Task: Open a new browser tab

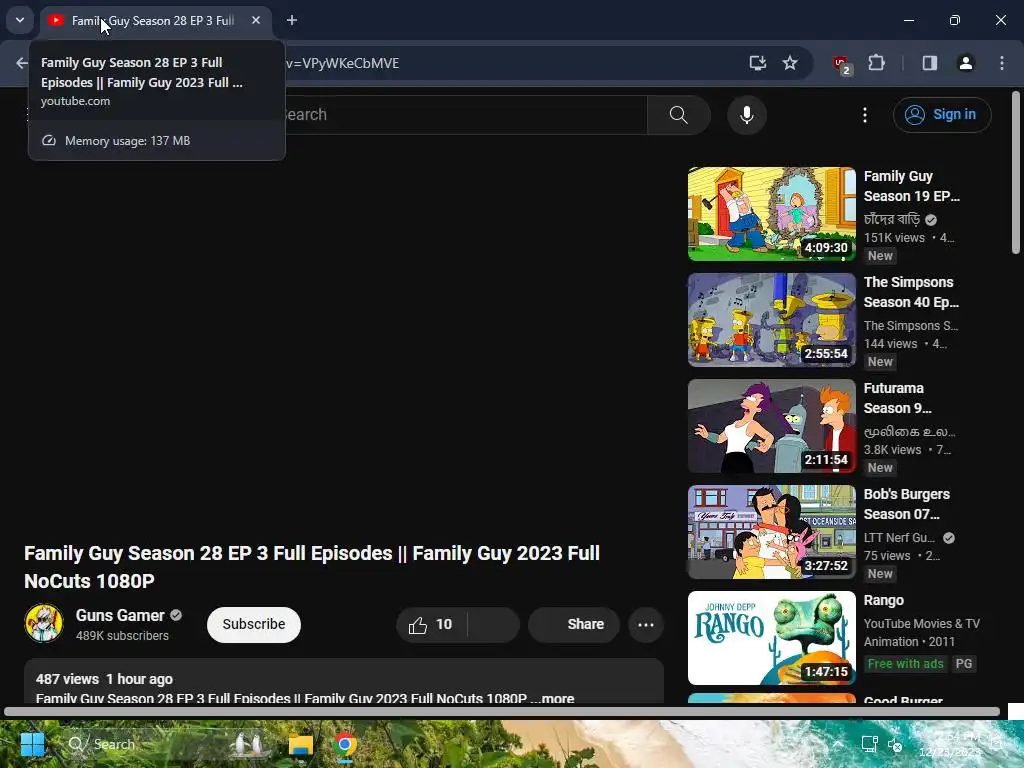Action: click(292, 20)
